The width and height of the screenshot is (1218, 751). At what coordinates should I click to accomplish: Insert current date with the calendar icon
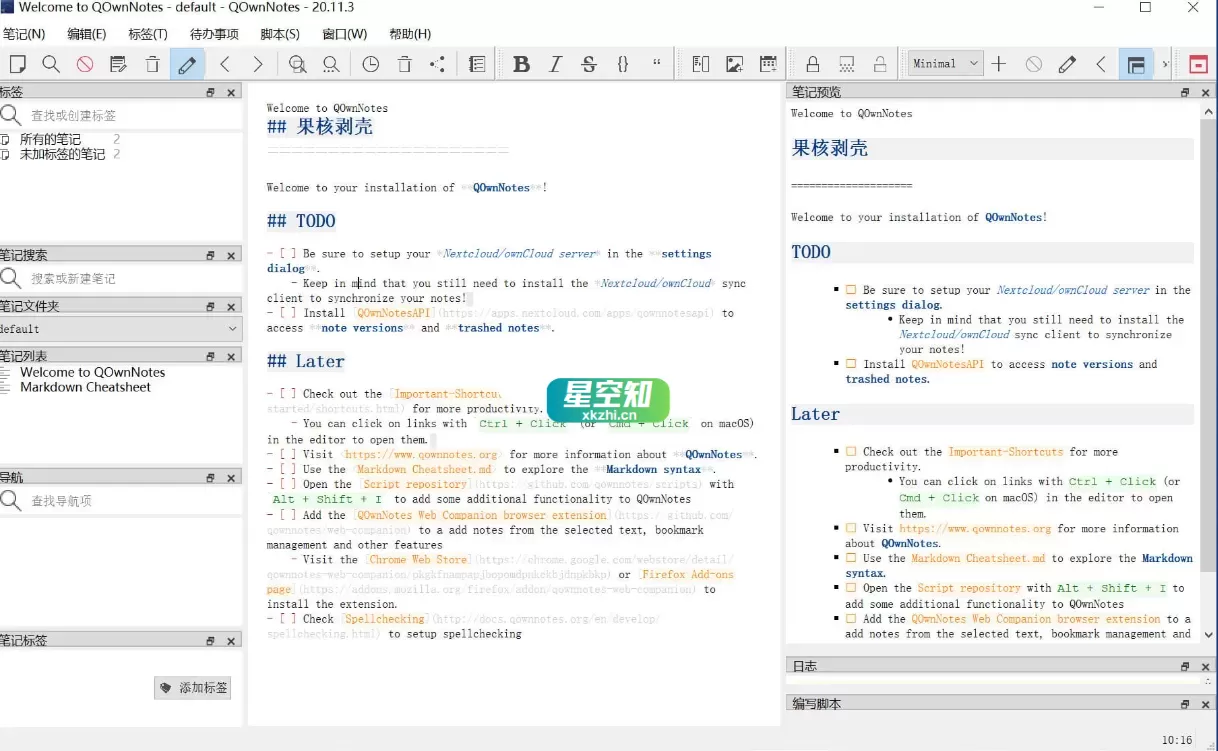pyautogui.click(x=767, y=63)
